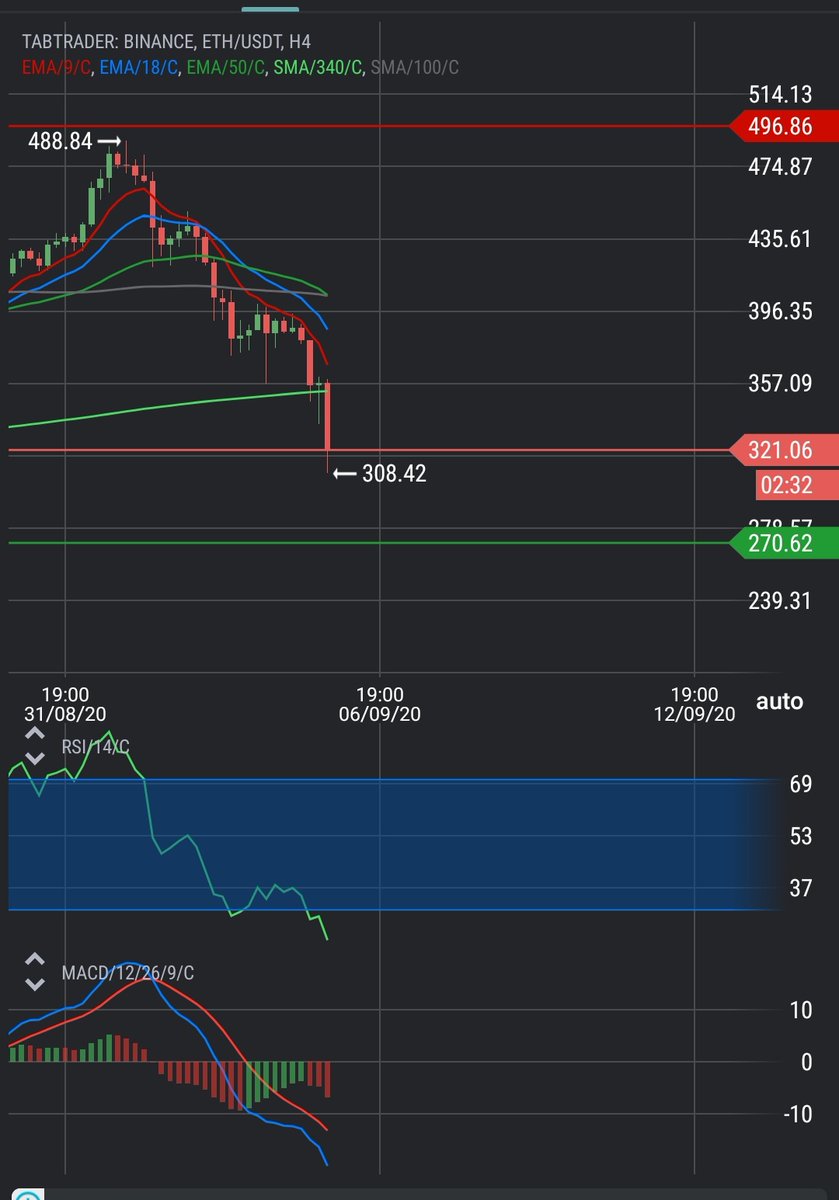The width and height of the screenshot is (839, 1200).
Task: Tap the MACD zero level label
Action: click(x=806, y=1062)
